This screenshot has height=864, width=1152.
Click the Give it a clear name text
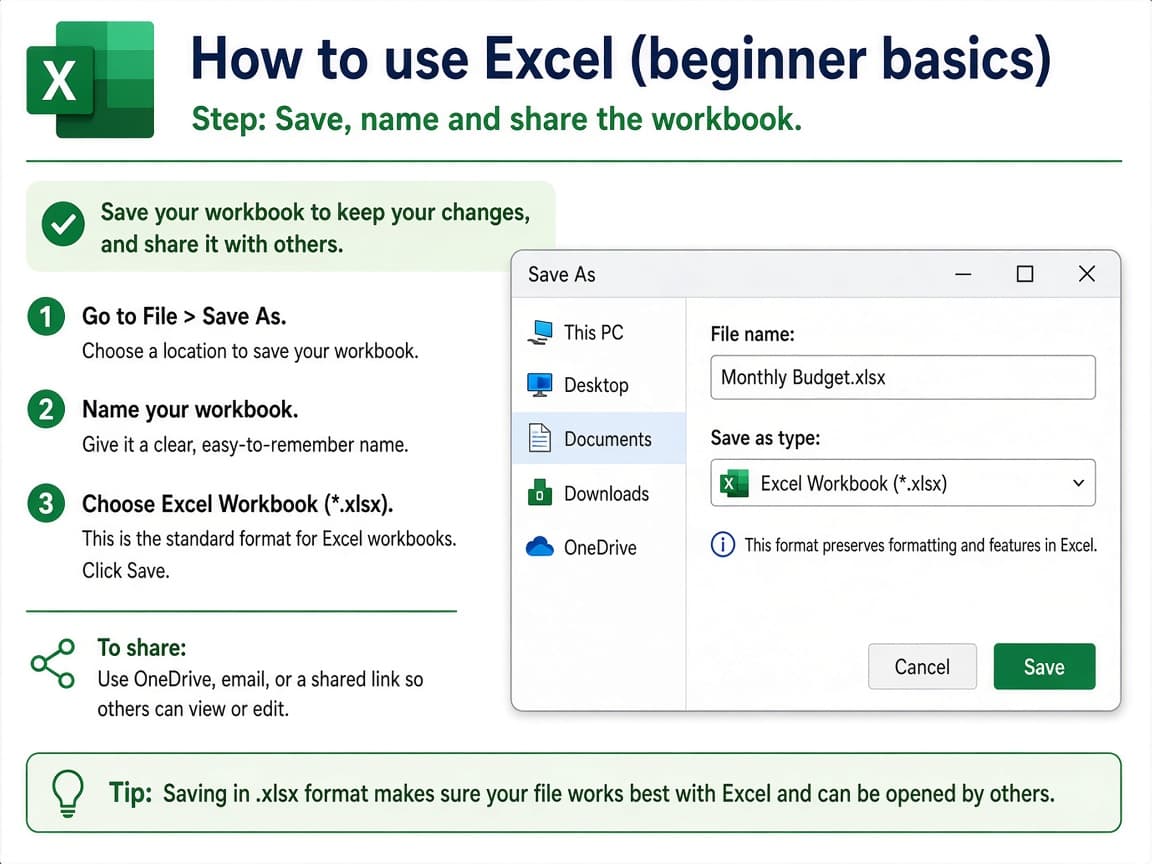pyautogui.click(x=245, y=444)
